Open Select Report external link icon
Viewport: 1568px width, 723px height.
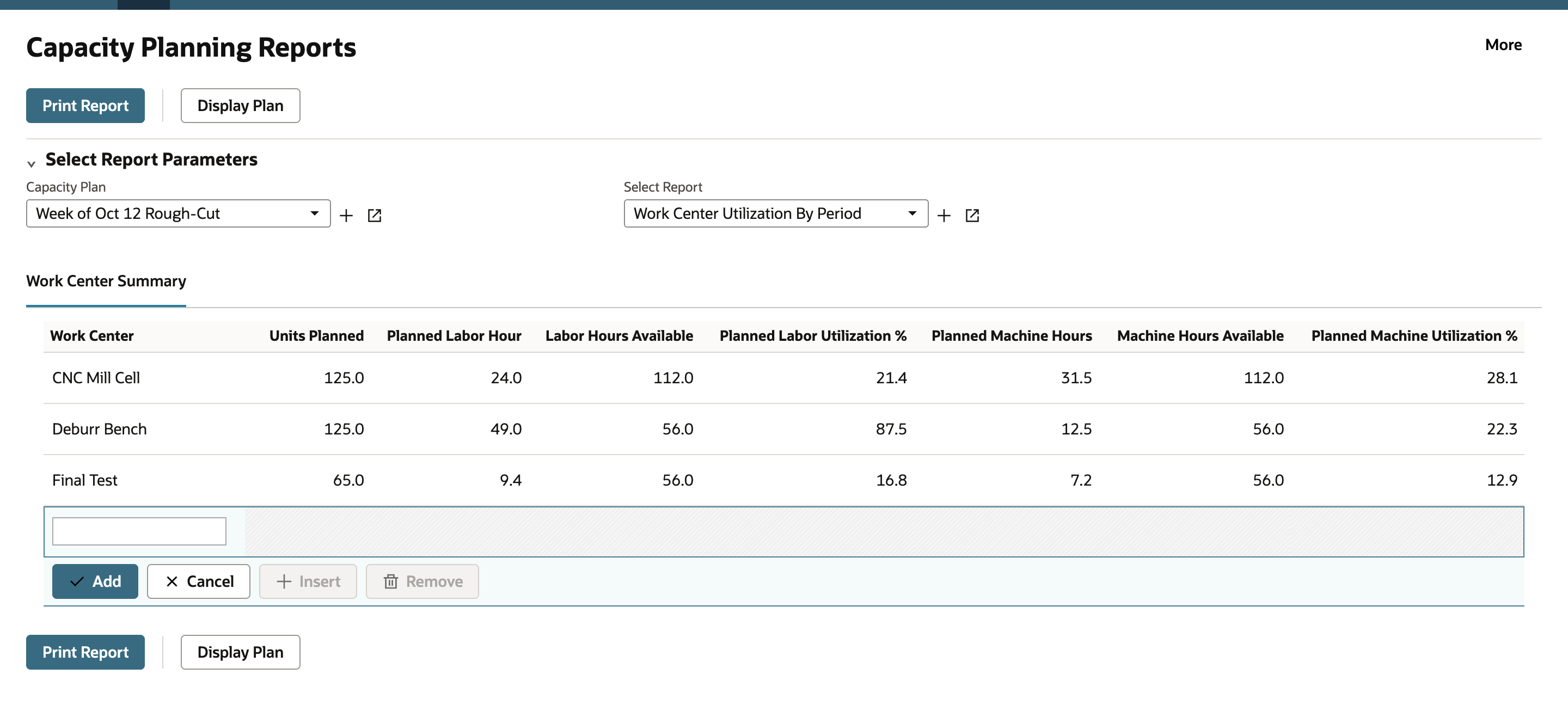972,216
